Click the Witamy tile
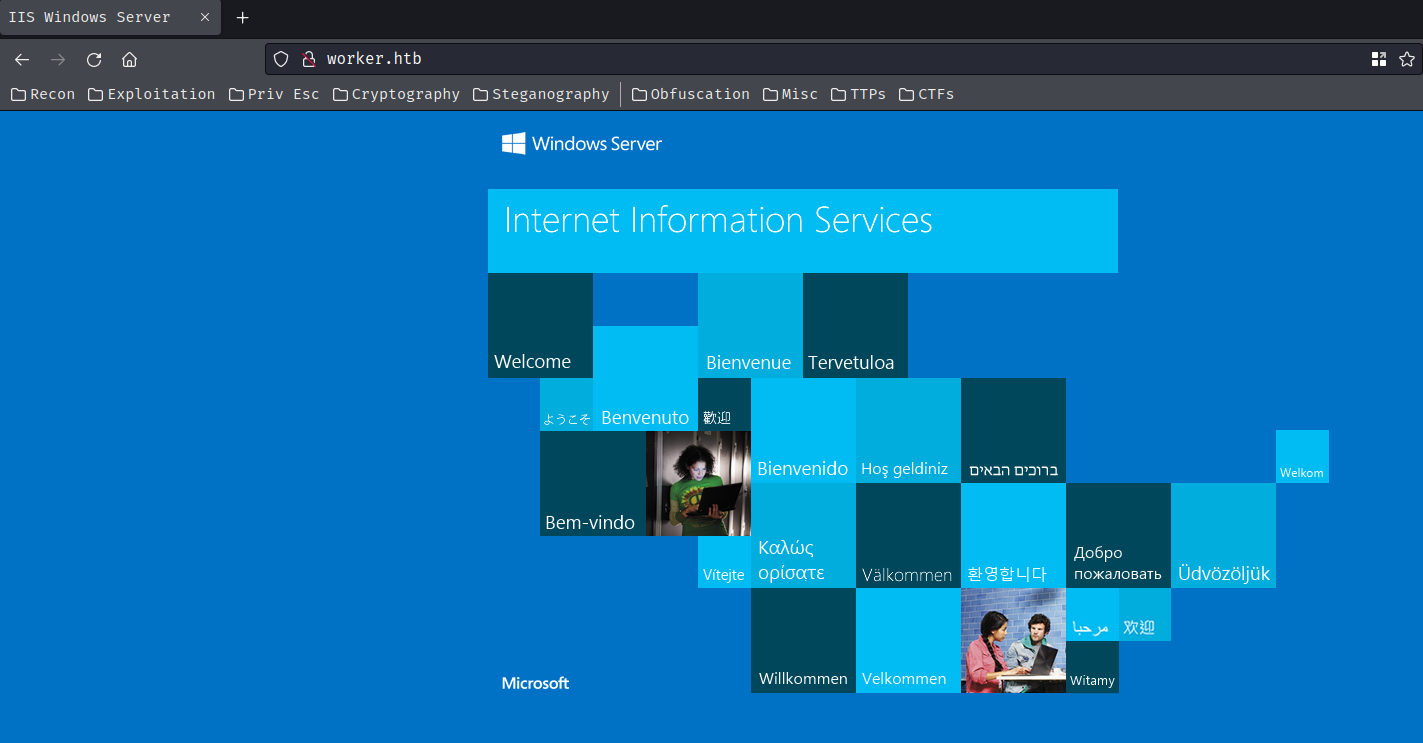1423x743 pixels. (x=1092, y=667)
